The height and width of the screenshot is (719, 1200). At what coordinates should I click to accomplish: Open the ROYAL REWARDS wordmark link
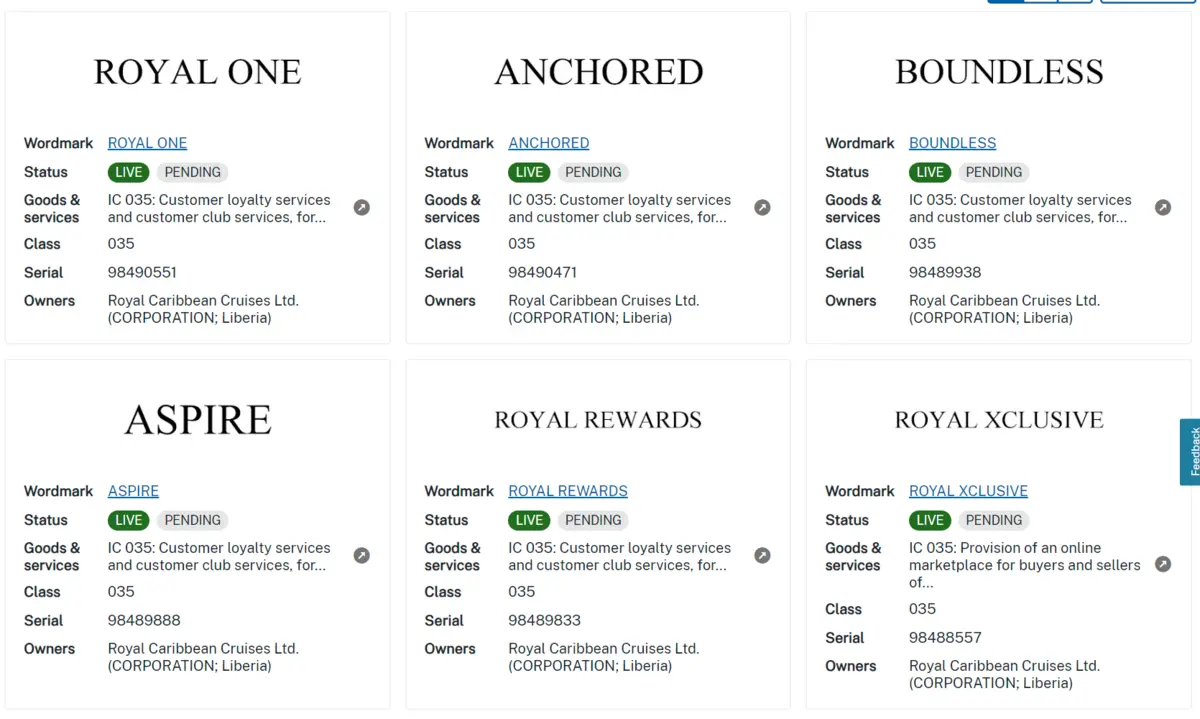click(x=567, y=491)
